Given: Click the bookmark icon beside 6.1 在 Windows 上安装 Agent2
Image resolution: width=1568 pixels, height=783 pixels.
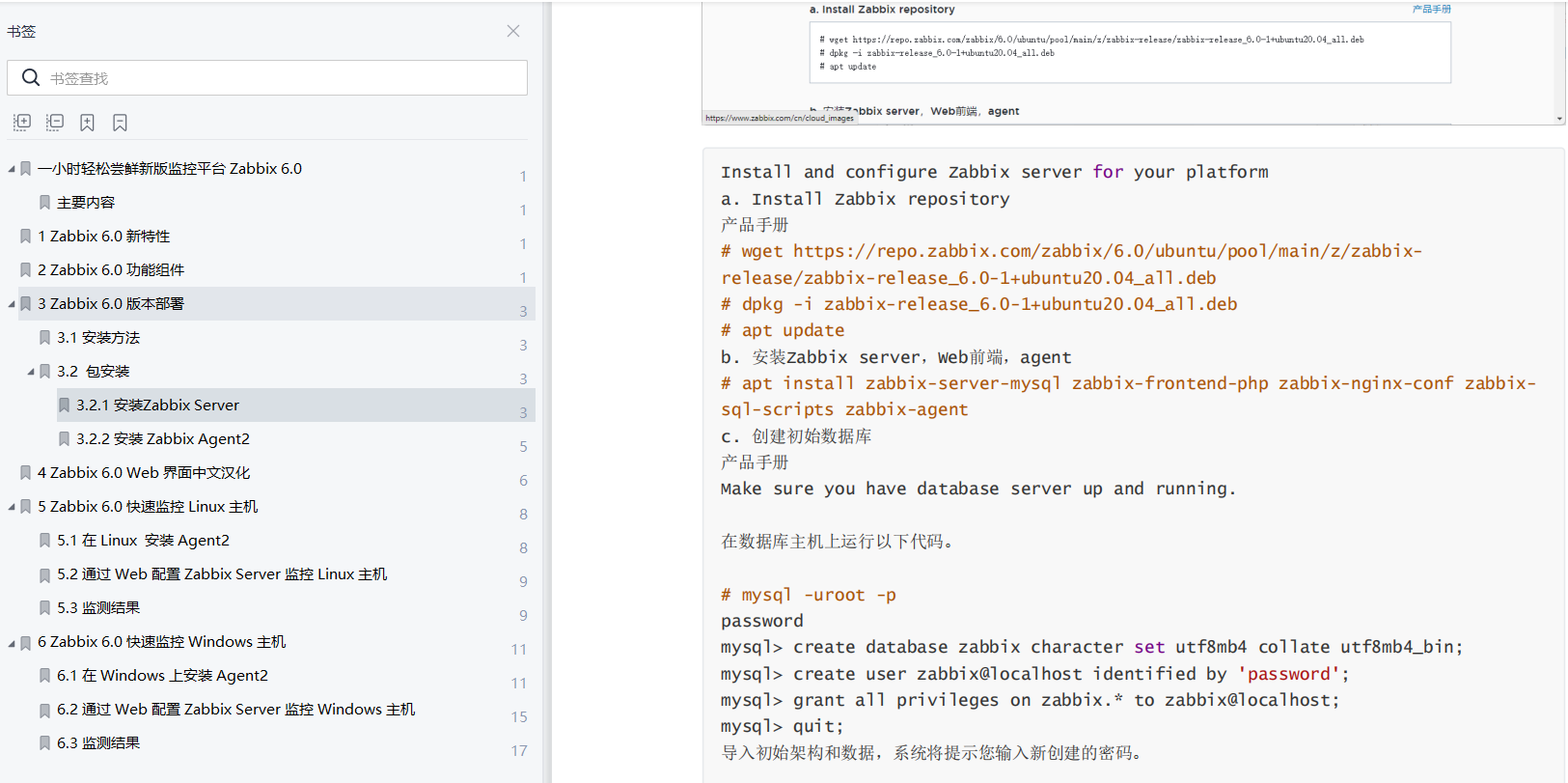Looking at the screenshot, I should coord(44,675).
